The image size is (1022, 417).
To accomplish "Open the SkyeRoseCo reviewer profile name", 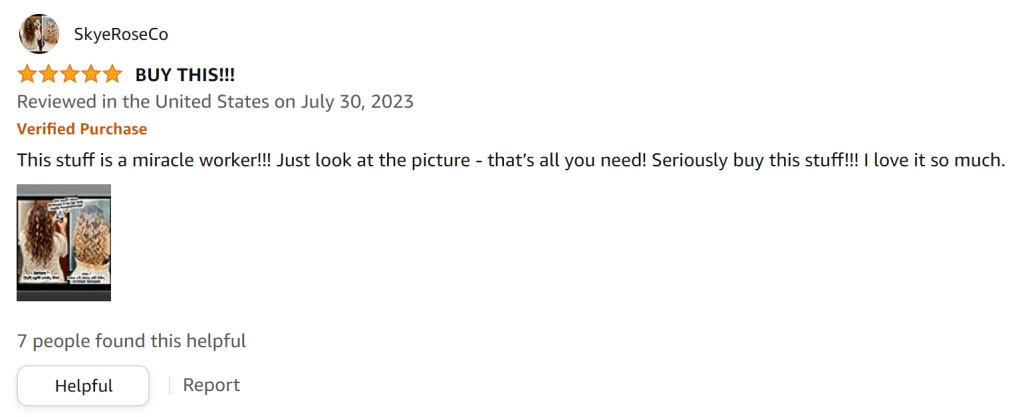I will 121,35.
